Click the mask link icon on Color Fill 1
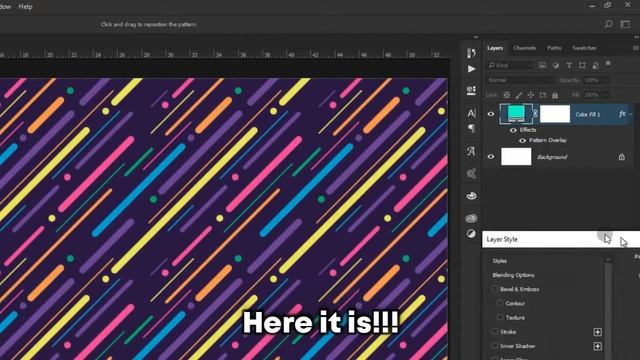This screenshot has height=360, width=640. click(536, 114)
